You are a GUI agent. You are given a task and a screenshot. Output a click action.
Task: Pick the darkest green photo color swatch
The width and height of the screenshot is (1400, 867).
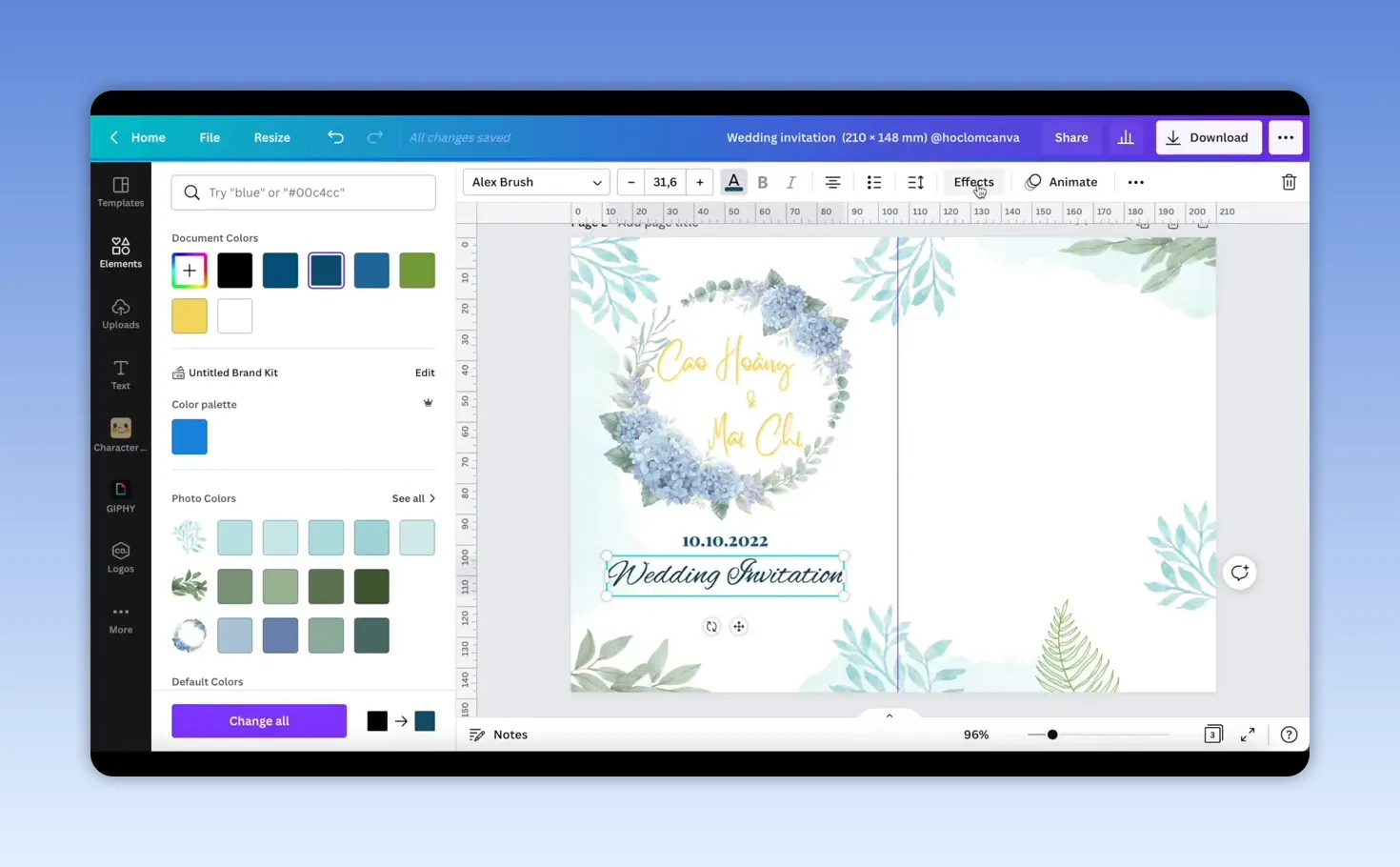(x=371, y=587)
